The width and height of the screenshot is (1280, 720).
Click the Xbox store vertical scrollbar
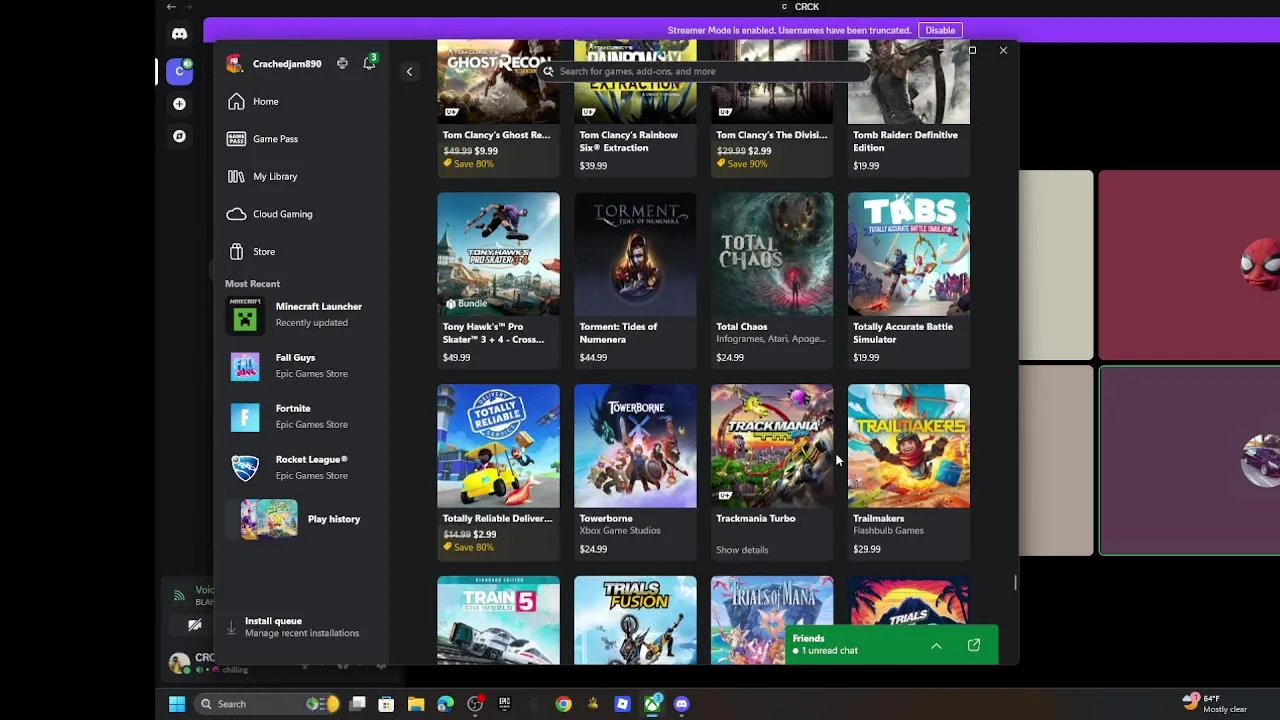[1015, 582]
